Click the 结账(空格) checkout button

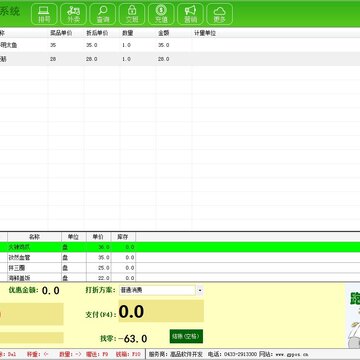coord(186,336)
